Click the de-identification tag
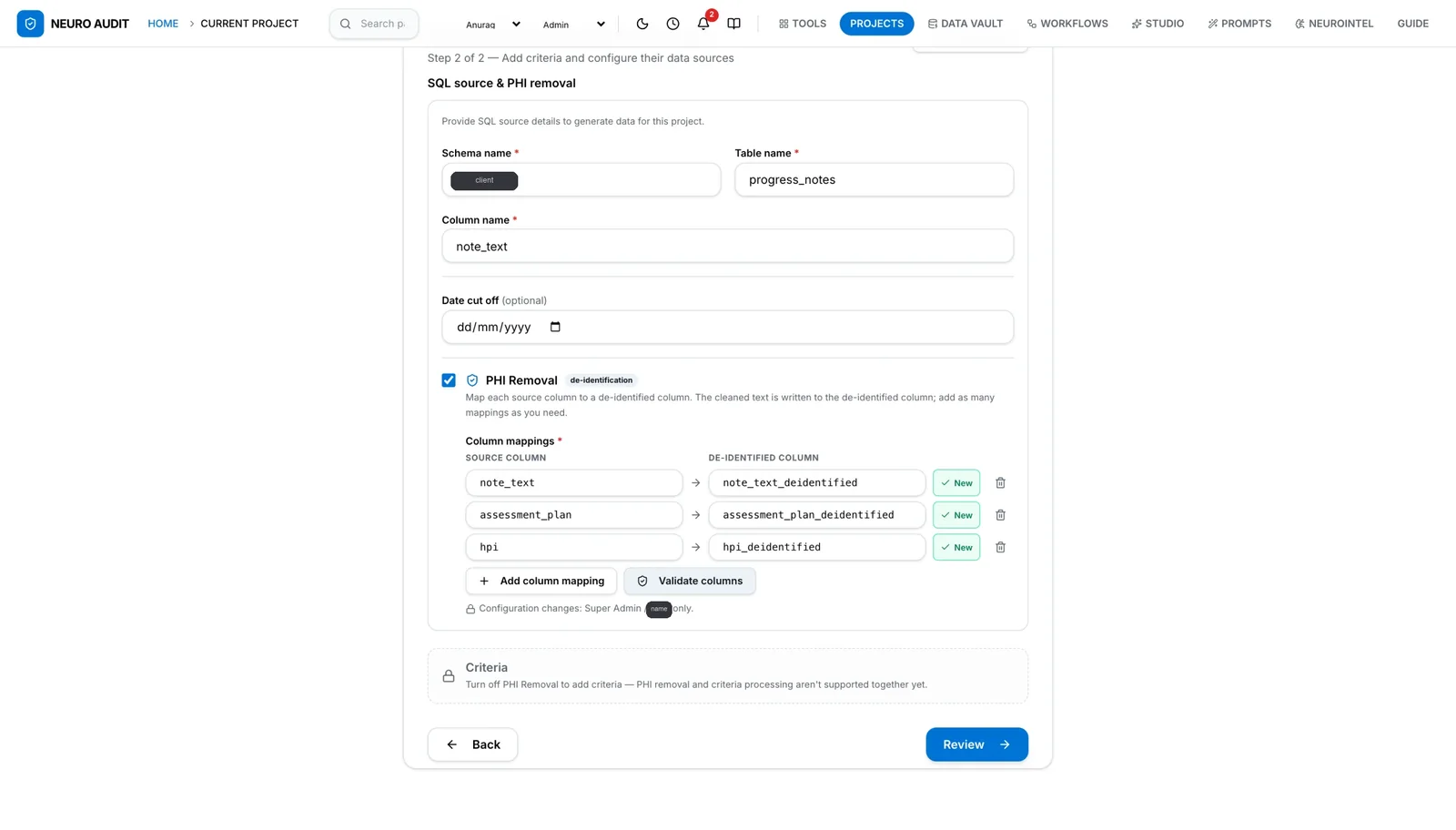The image size is (1456, 830). pyautogui.click(x=601, y=380)
